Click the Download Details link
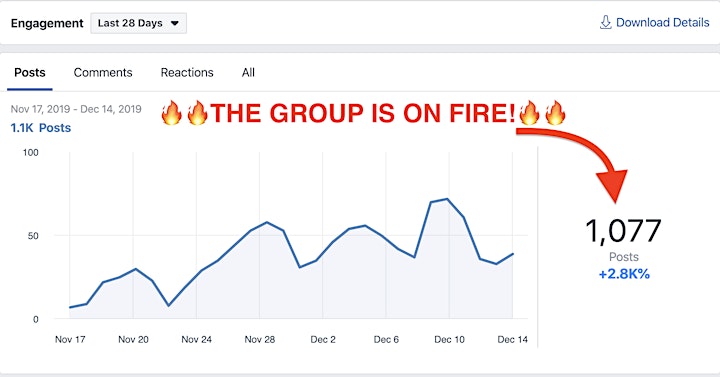Viewport: 720px width, 377px height. click(x=654, y=22)
